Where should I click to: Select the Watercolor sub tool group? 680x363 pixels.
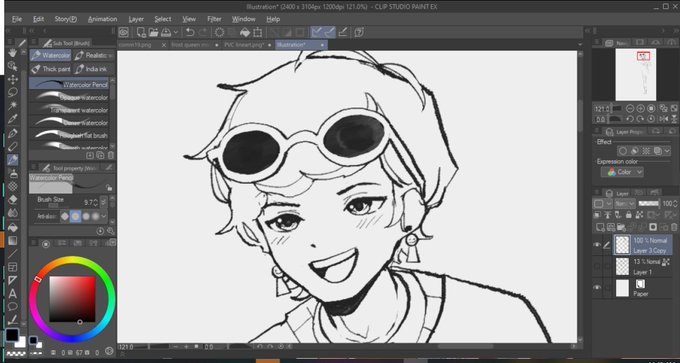point(50,56)
